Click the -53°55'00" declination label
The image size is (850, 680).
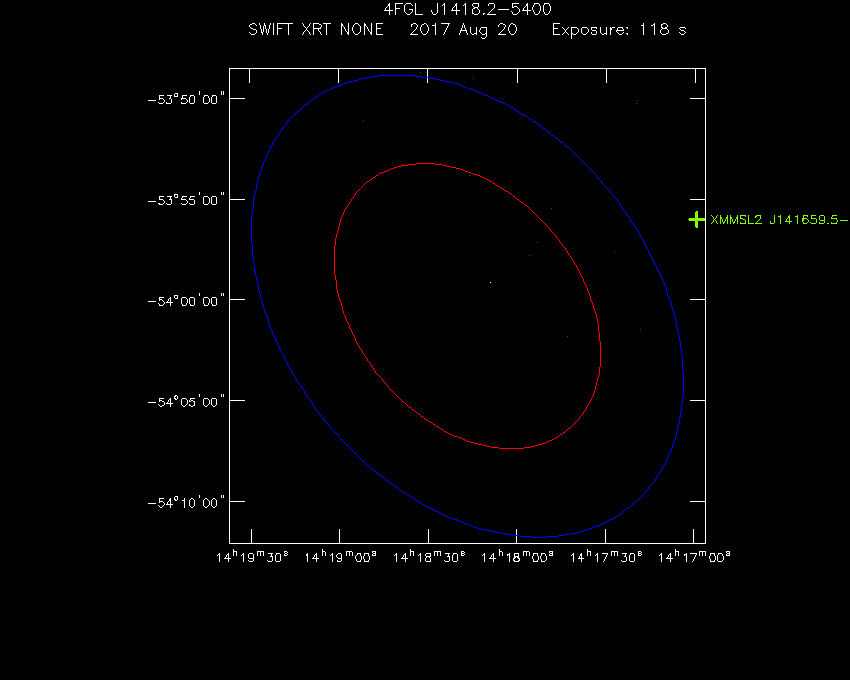pyautogui.click(x=186, y=200)
